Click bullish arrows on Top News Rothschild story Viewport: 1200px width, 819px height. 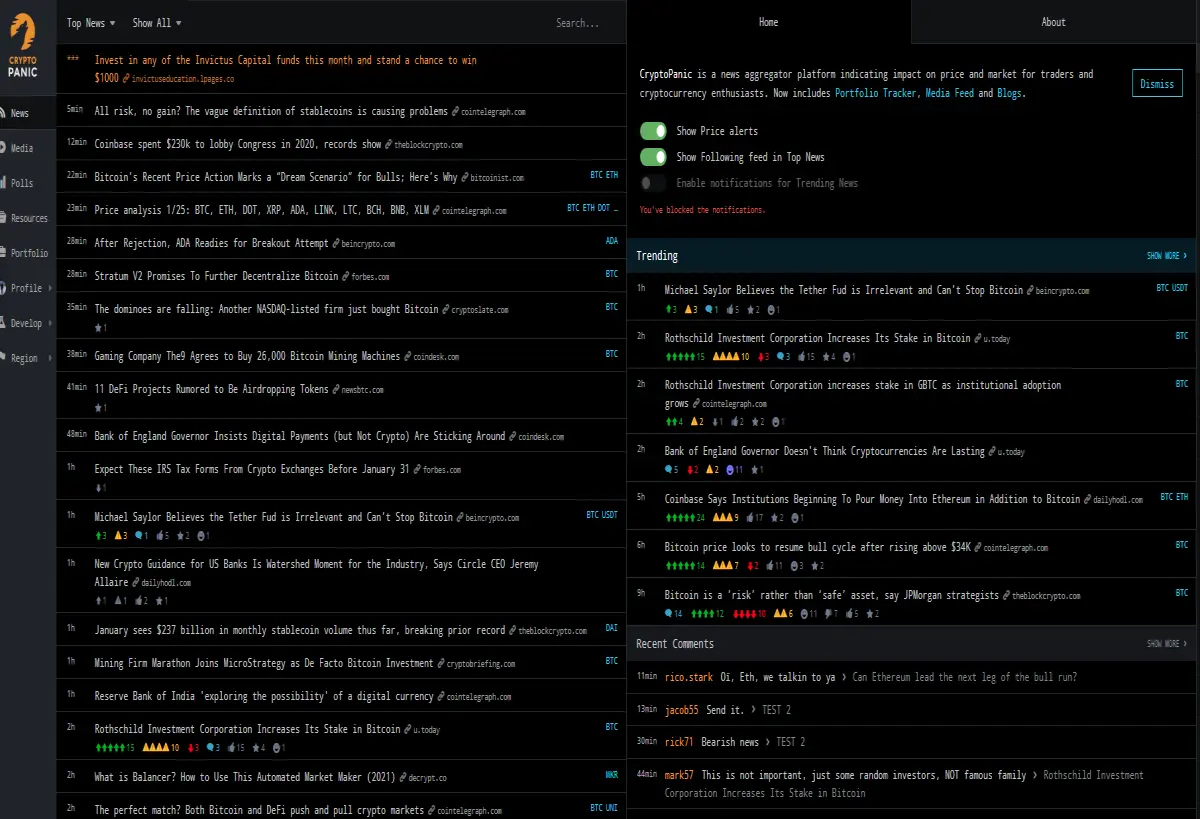pos(109,748)
